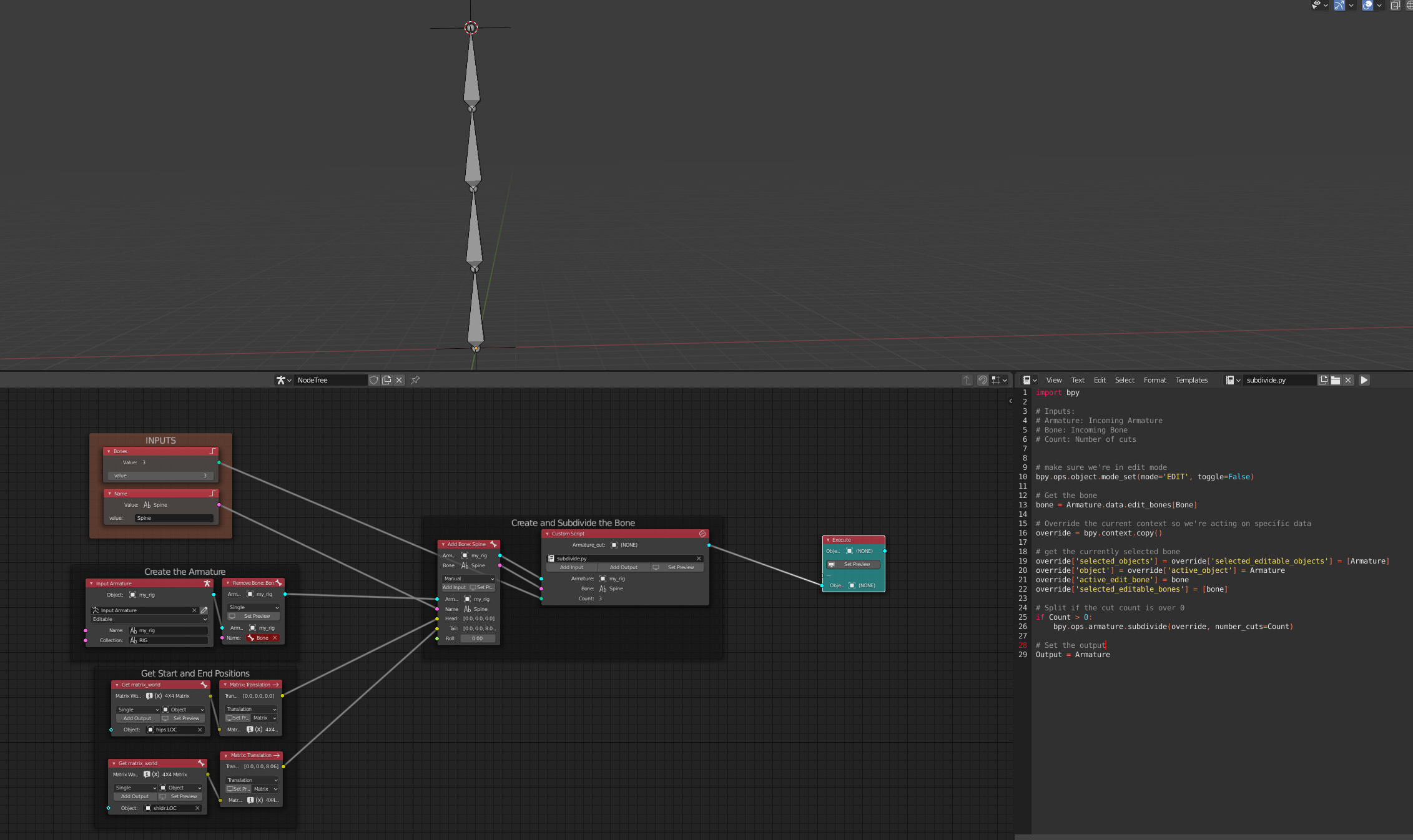This screenshot has height=840, width=1413.
Task: Expand the text editor sidebar arrow
Action: (x=1011, y=401)
